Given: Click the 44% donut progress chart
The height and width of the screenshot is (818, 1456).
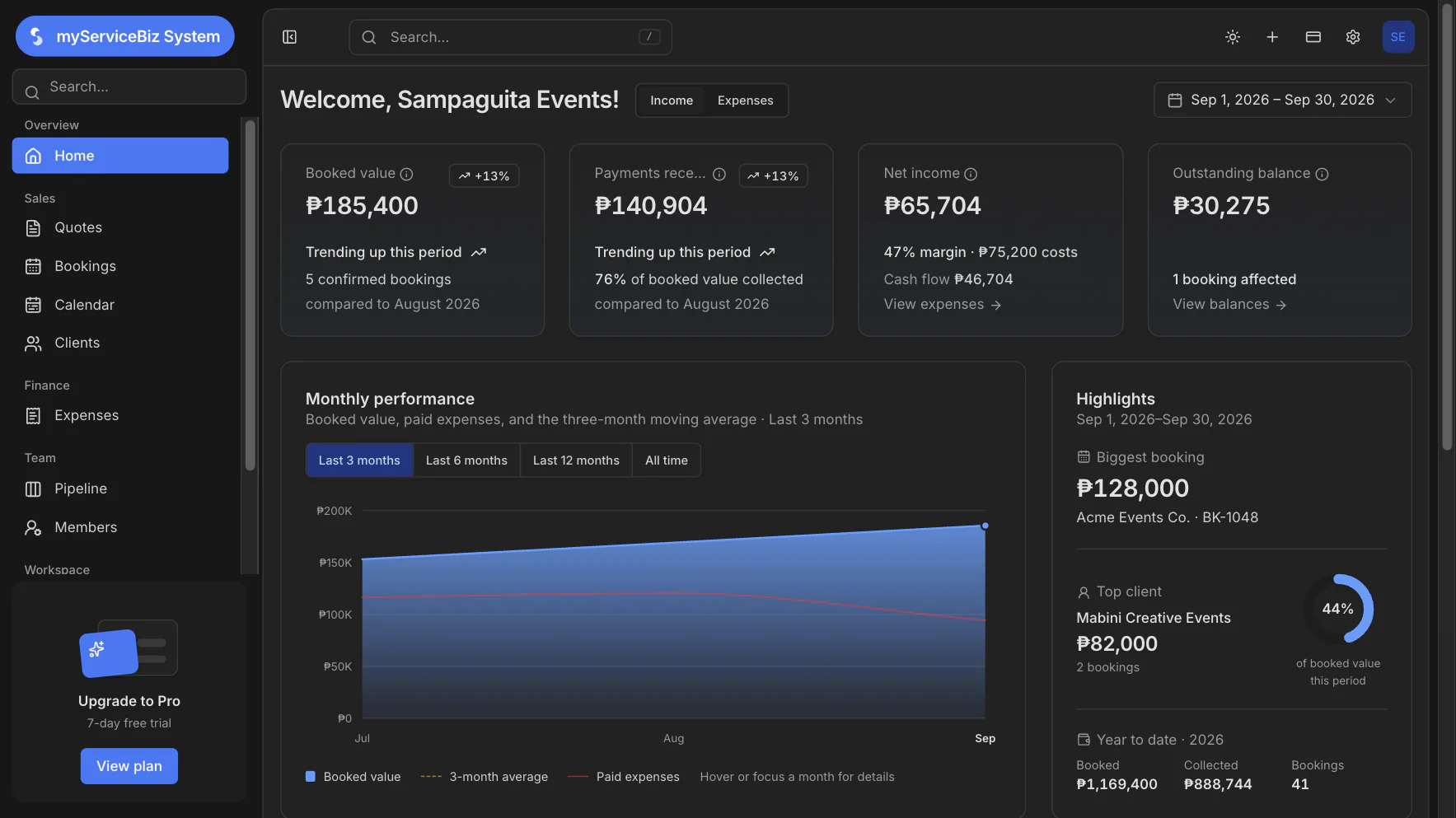Looking at the screenshot, I should click(1337, 609).
